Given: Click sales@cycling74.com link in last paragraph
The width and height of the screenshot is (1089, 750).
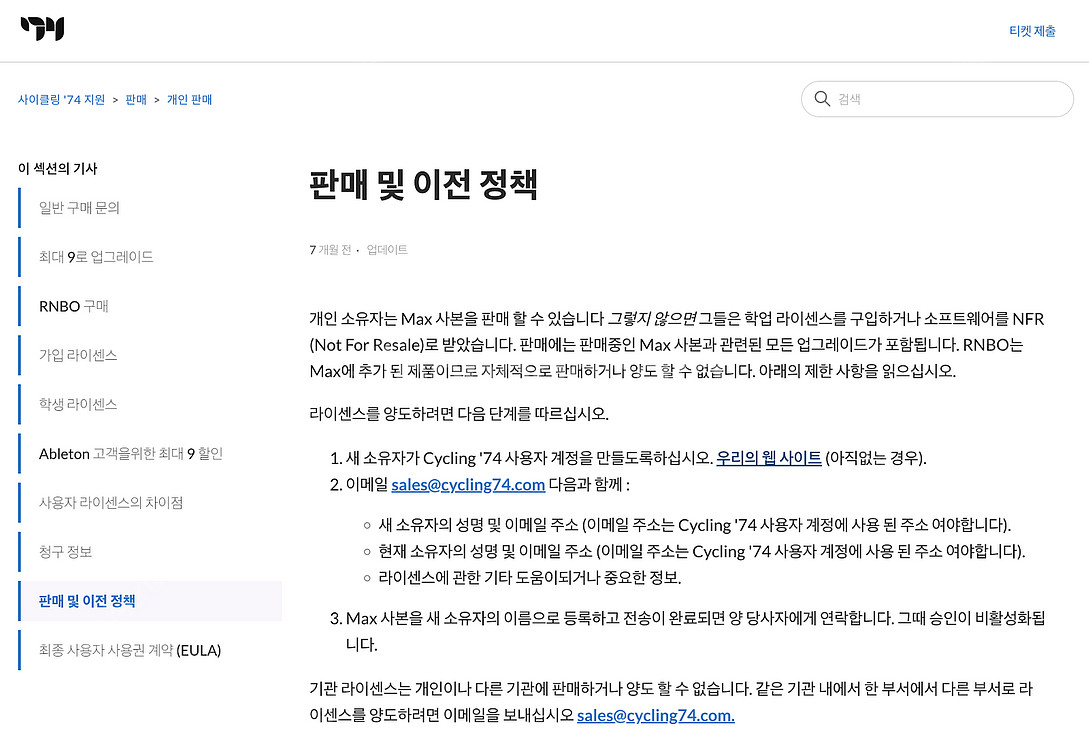Looking at the screenshot, I should coord(656,715).
